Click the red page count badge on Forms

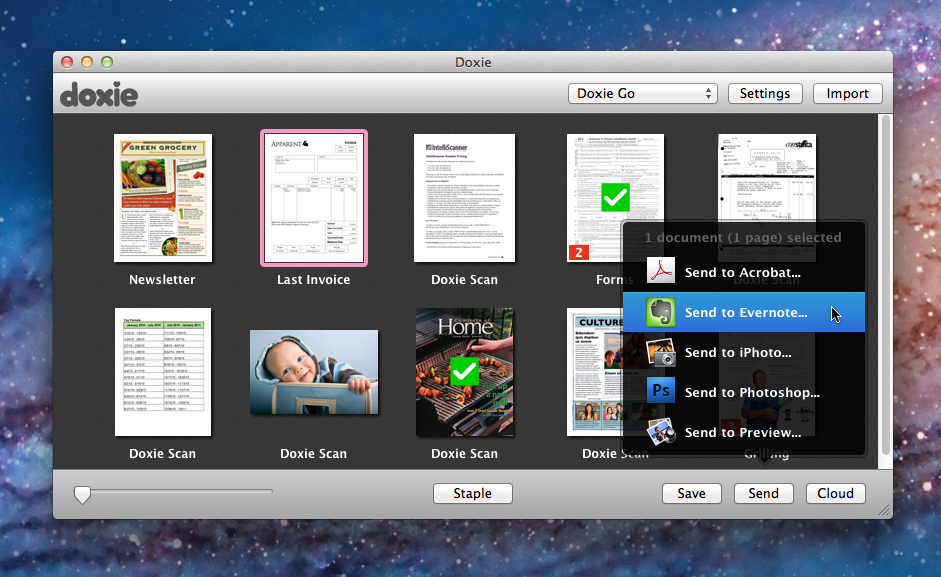click(577, 253)
